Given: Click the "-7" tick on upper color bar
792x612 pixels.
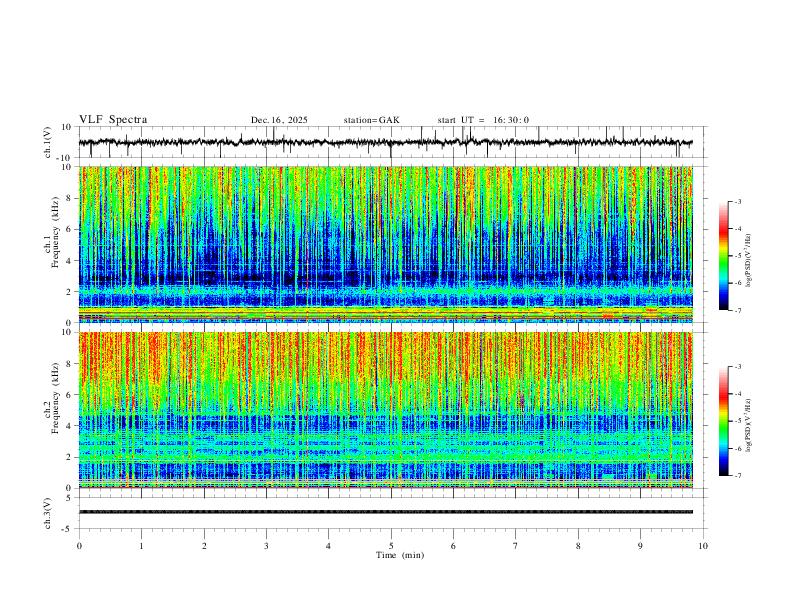Looking at the screenshot, I should [x=738, y=311].
